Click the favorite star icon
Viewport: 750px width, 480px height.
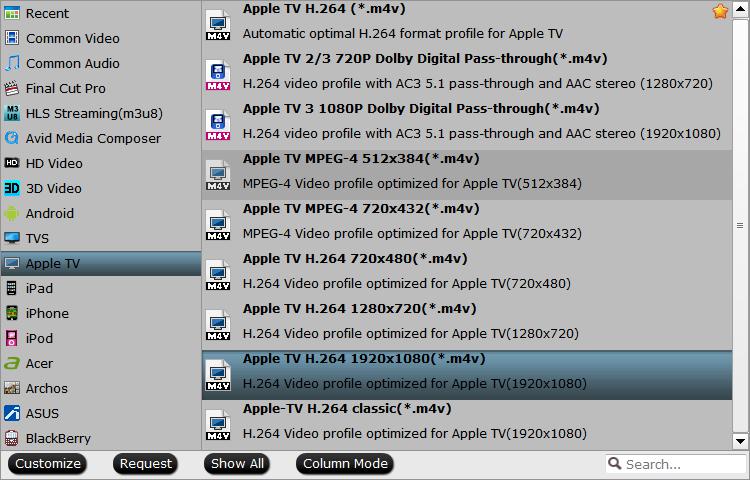pos(720,11)
